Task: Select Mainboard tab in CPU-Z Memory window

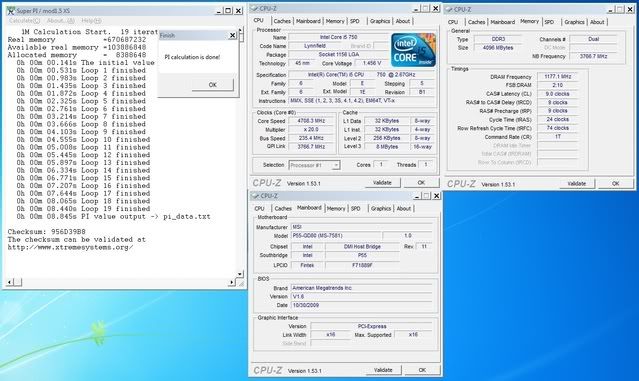Action: 502,22
